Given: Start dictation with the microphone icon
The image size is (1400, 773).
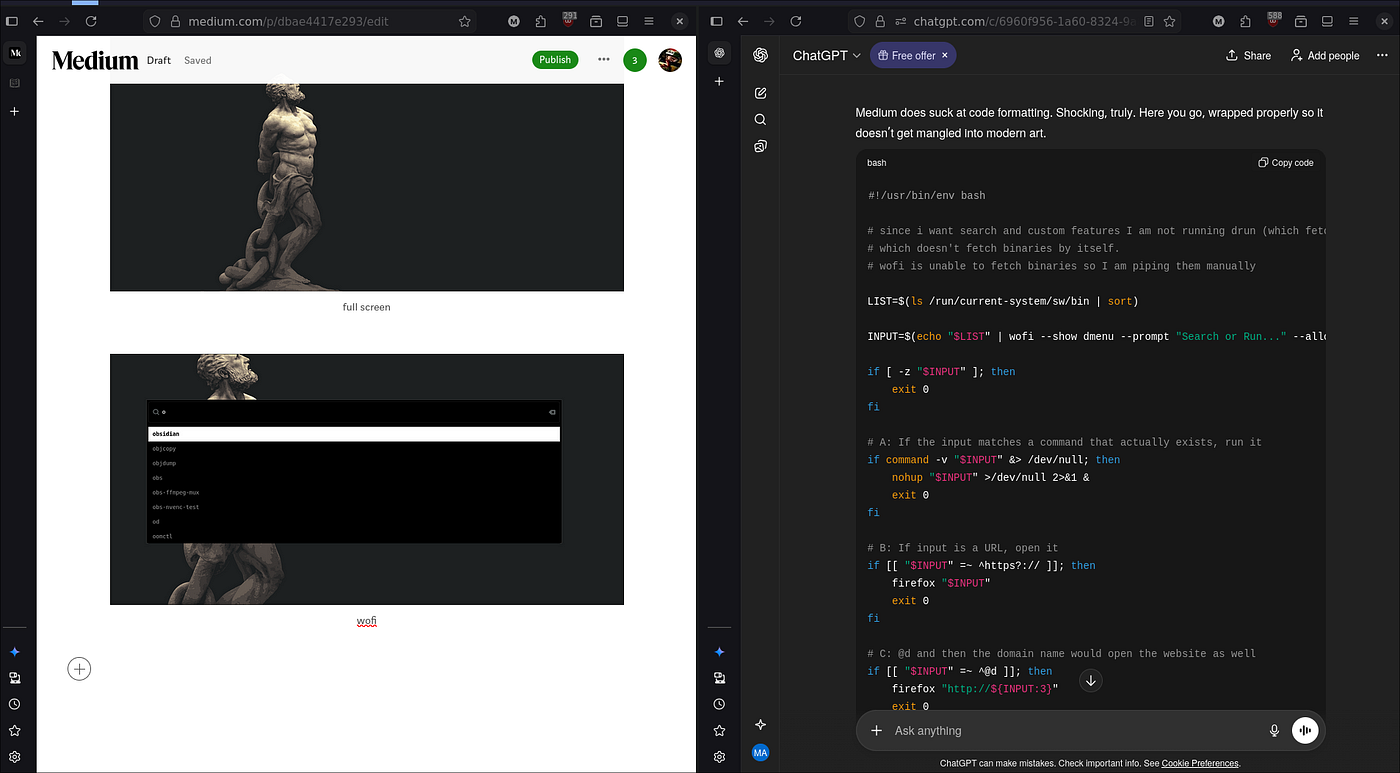Looking at the screenshot, I should [1274, 731].
